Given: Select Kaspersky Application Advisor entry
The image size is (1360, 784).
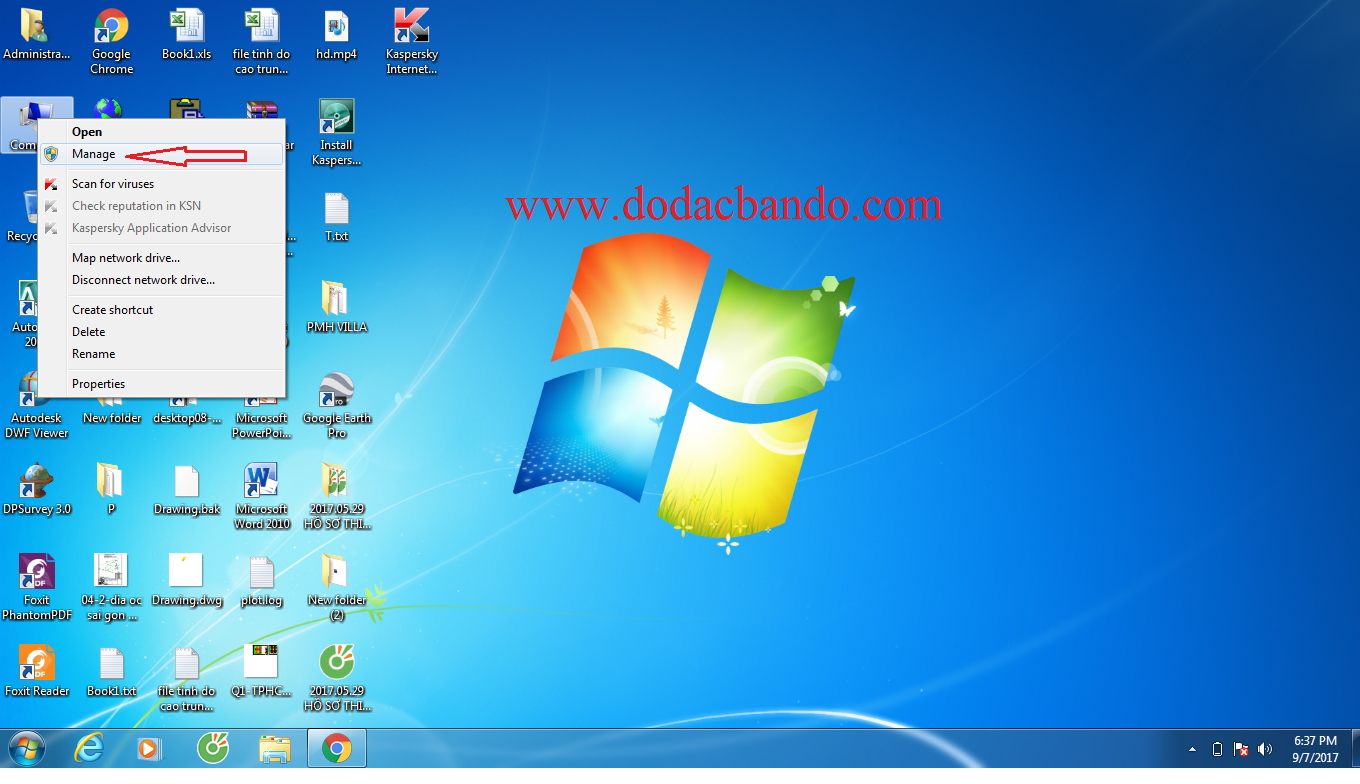Looking at the screenshot, I should point(162,228).
